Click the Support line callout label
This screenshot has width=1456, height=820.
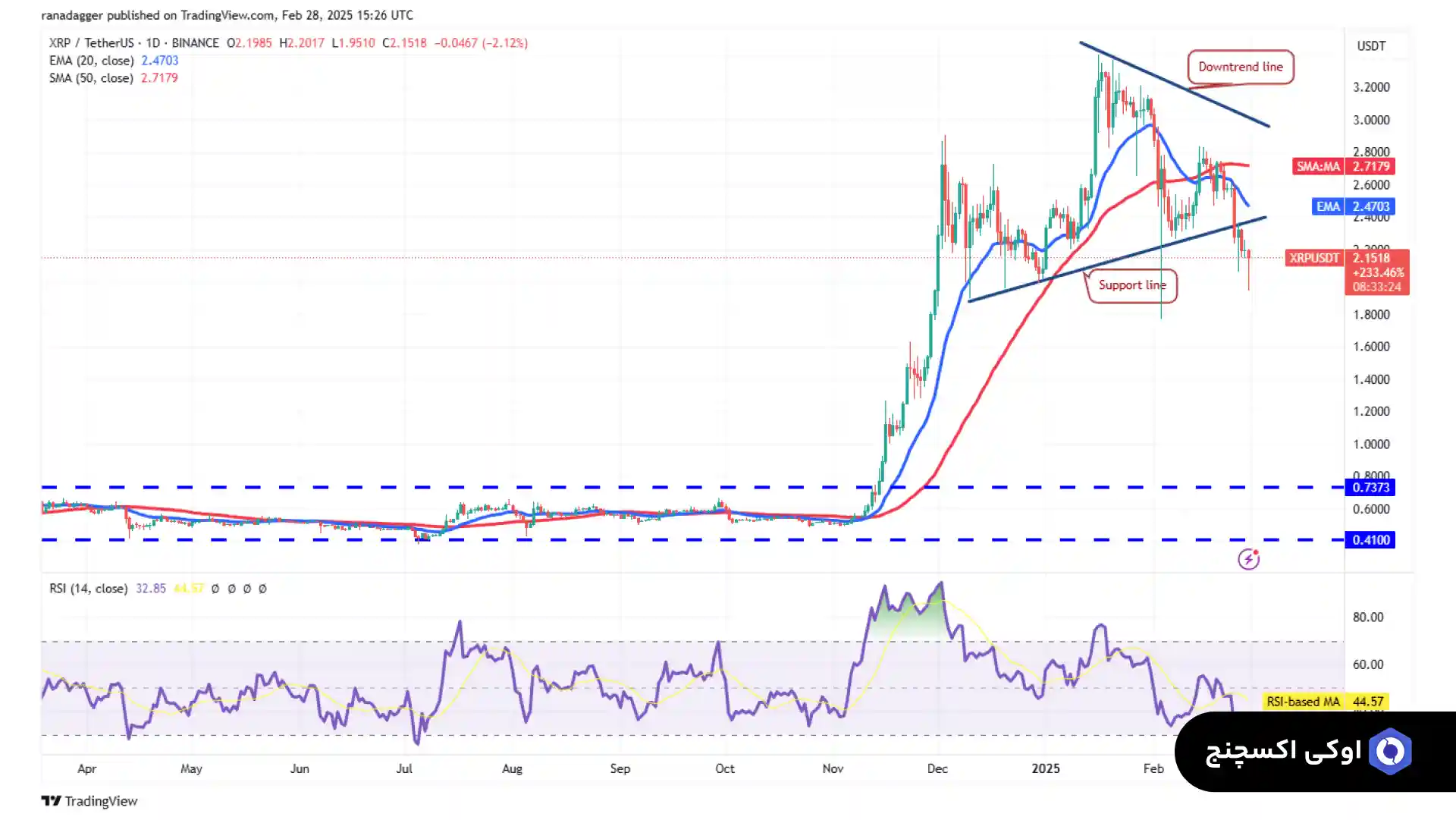[x=1132, y=285]
